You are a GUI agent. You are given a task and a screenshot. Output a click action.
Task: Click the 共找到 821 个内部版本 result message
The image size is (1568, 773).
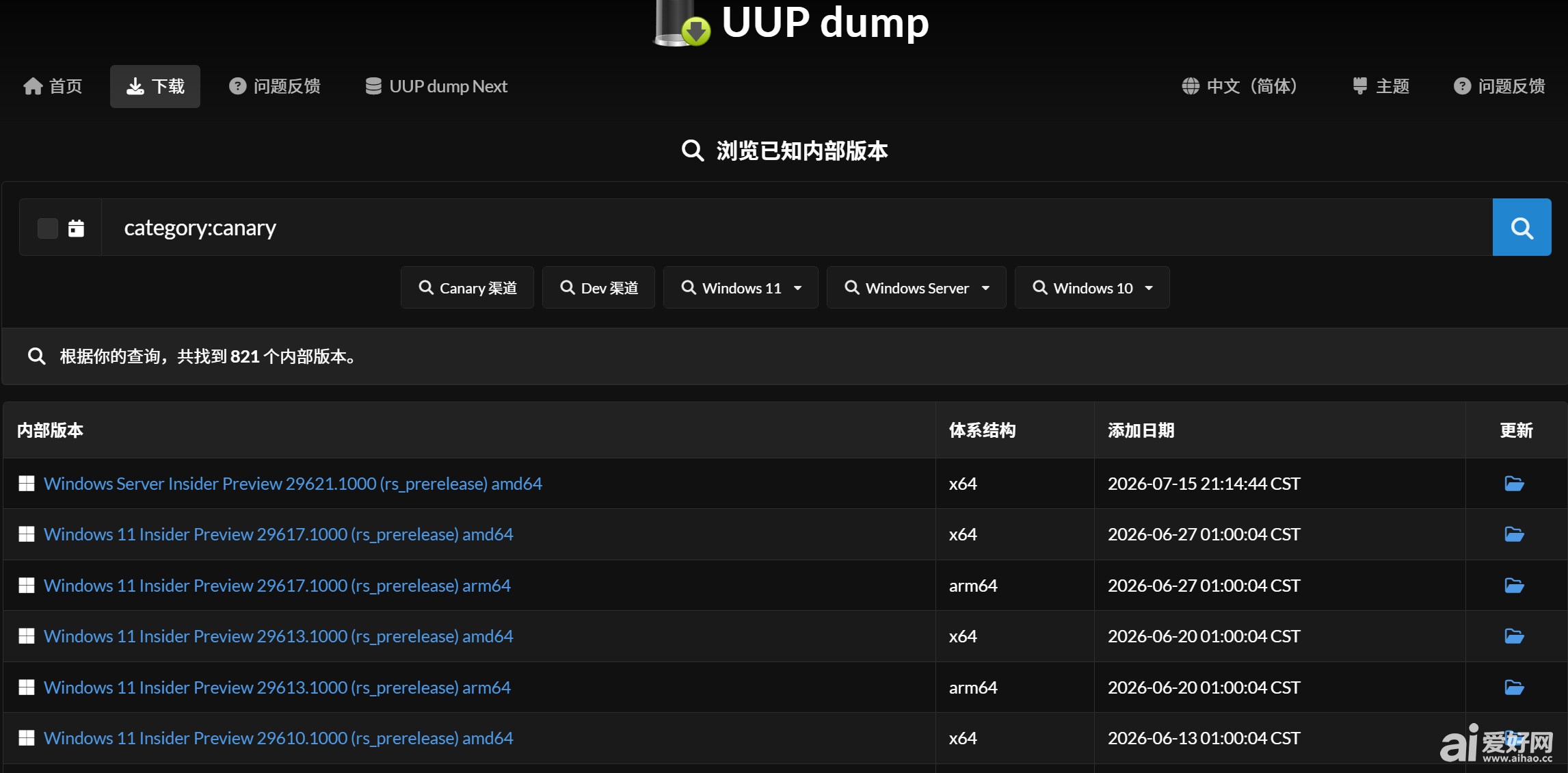pos(207,356)
